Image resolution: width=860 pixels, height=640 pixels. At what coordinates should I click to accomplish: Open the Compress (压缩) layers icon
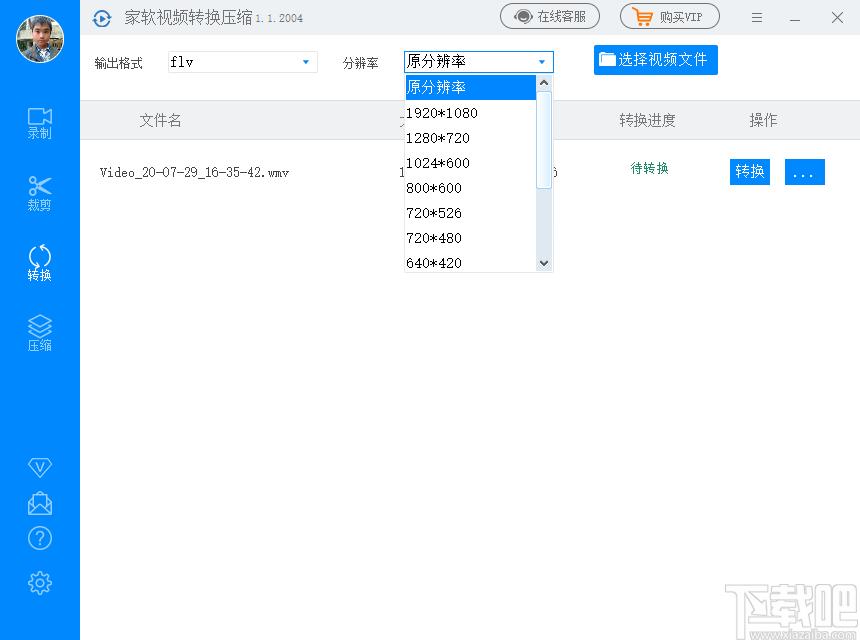(40, 333)
